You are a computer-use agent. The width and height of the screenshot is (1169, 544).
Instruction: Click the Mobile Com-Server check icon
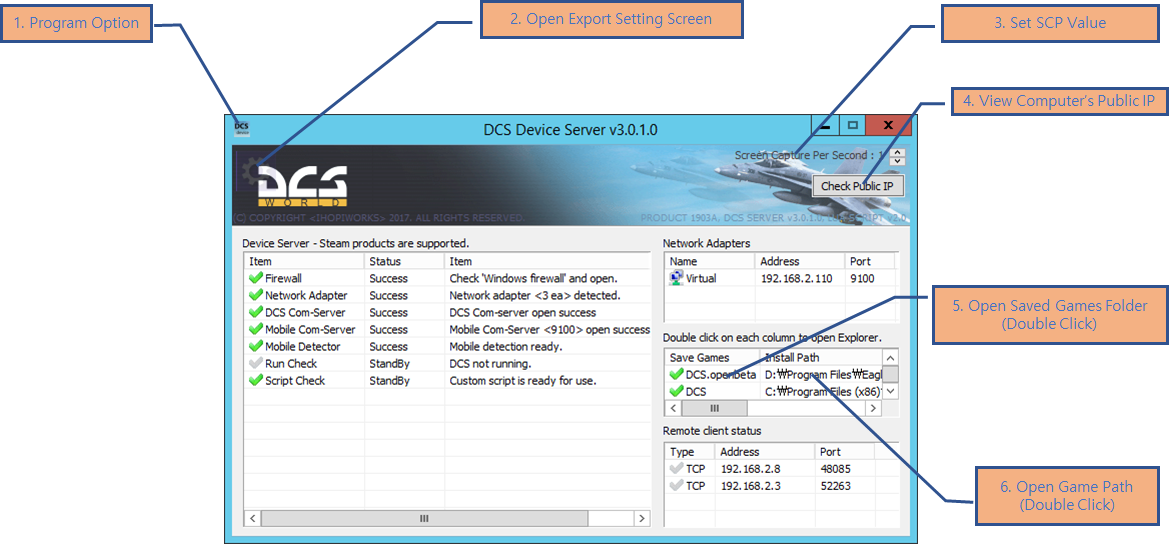click(x=256, y=329)
